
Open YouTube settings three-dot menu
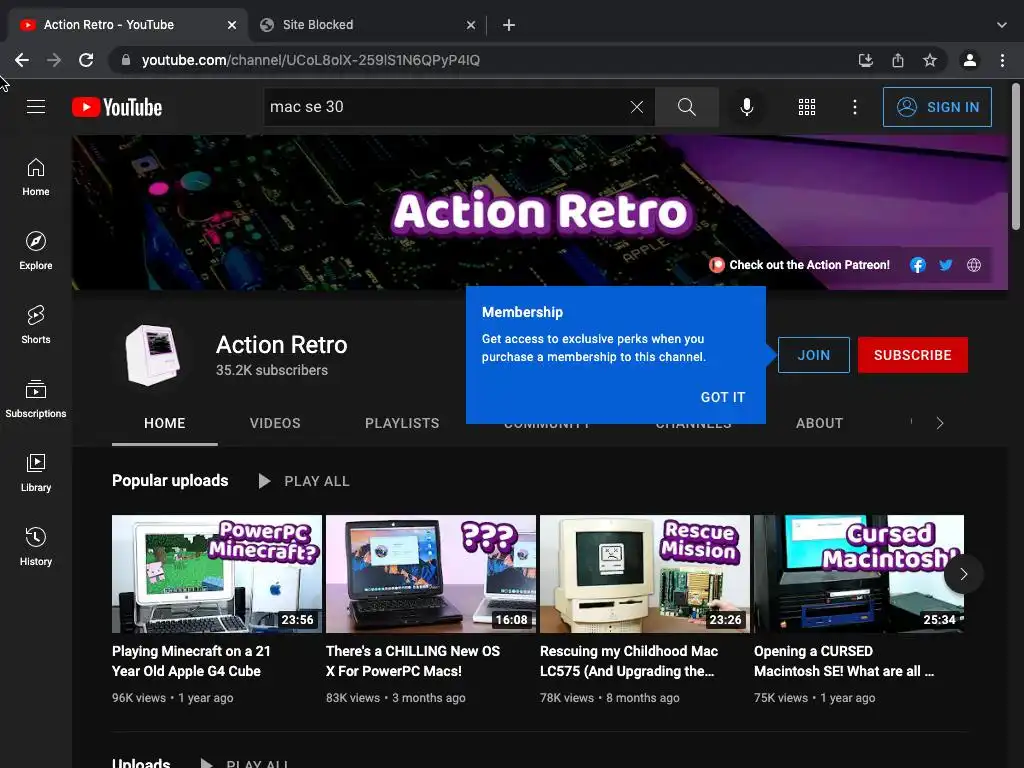pos(855,107)
